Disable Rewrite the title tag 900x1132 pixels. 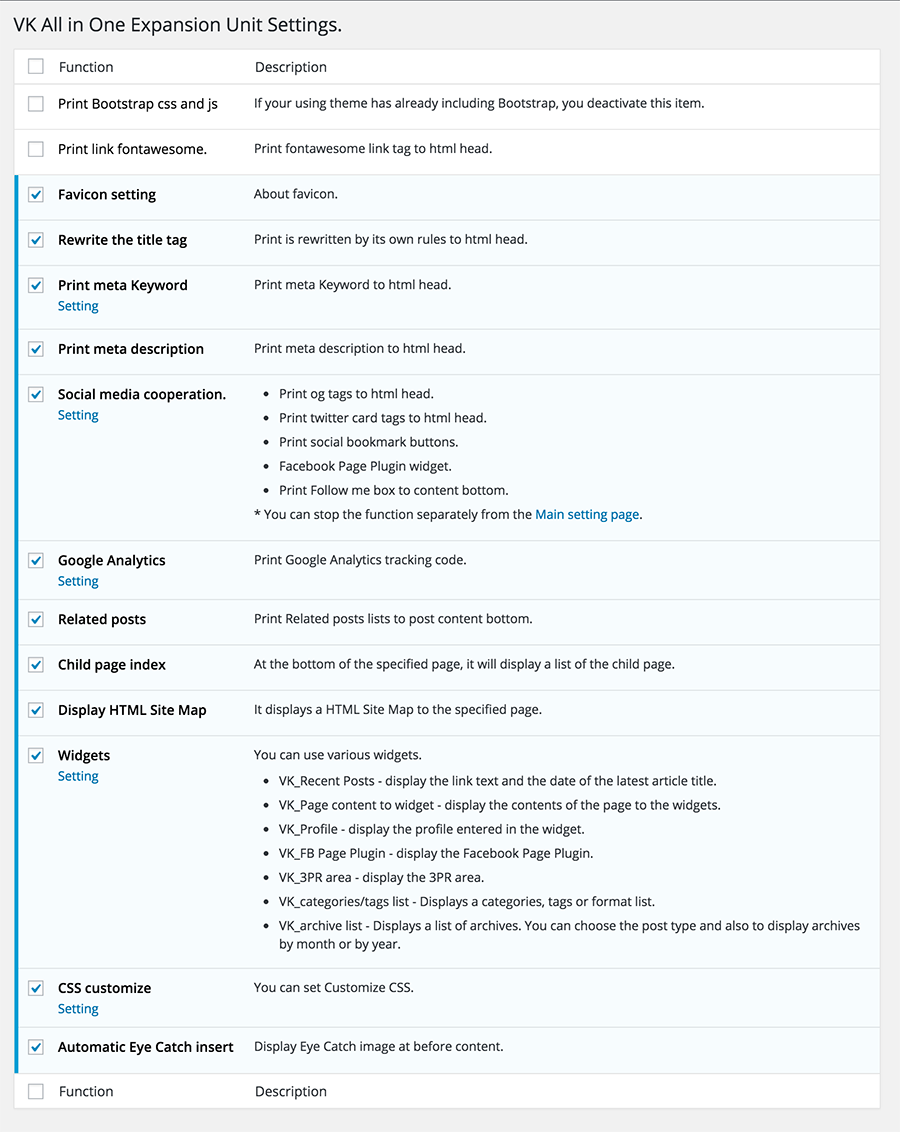coord(36,240)
